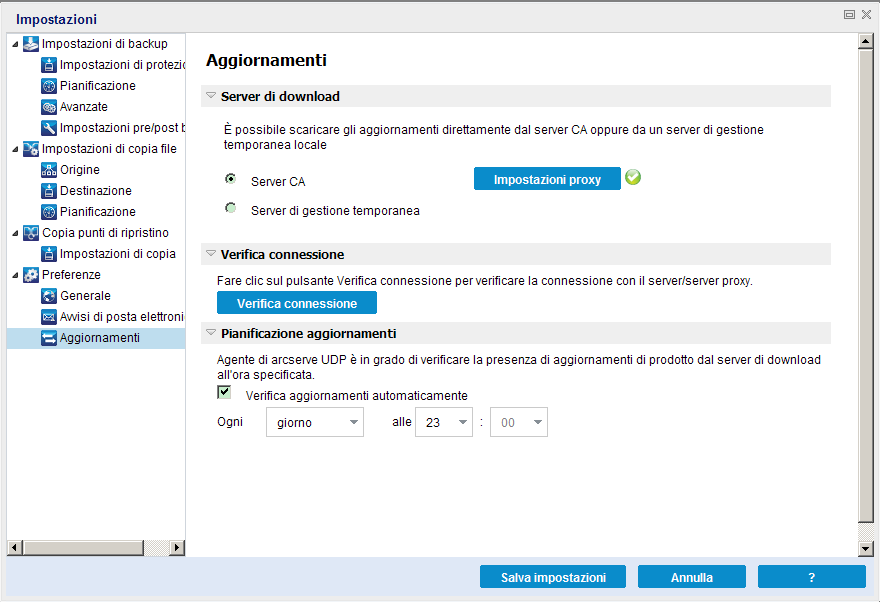Screen dimensions: 880x602
Task: Click the Origine network icon
Action: [49, 170]
